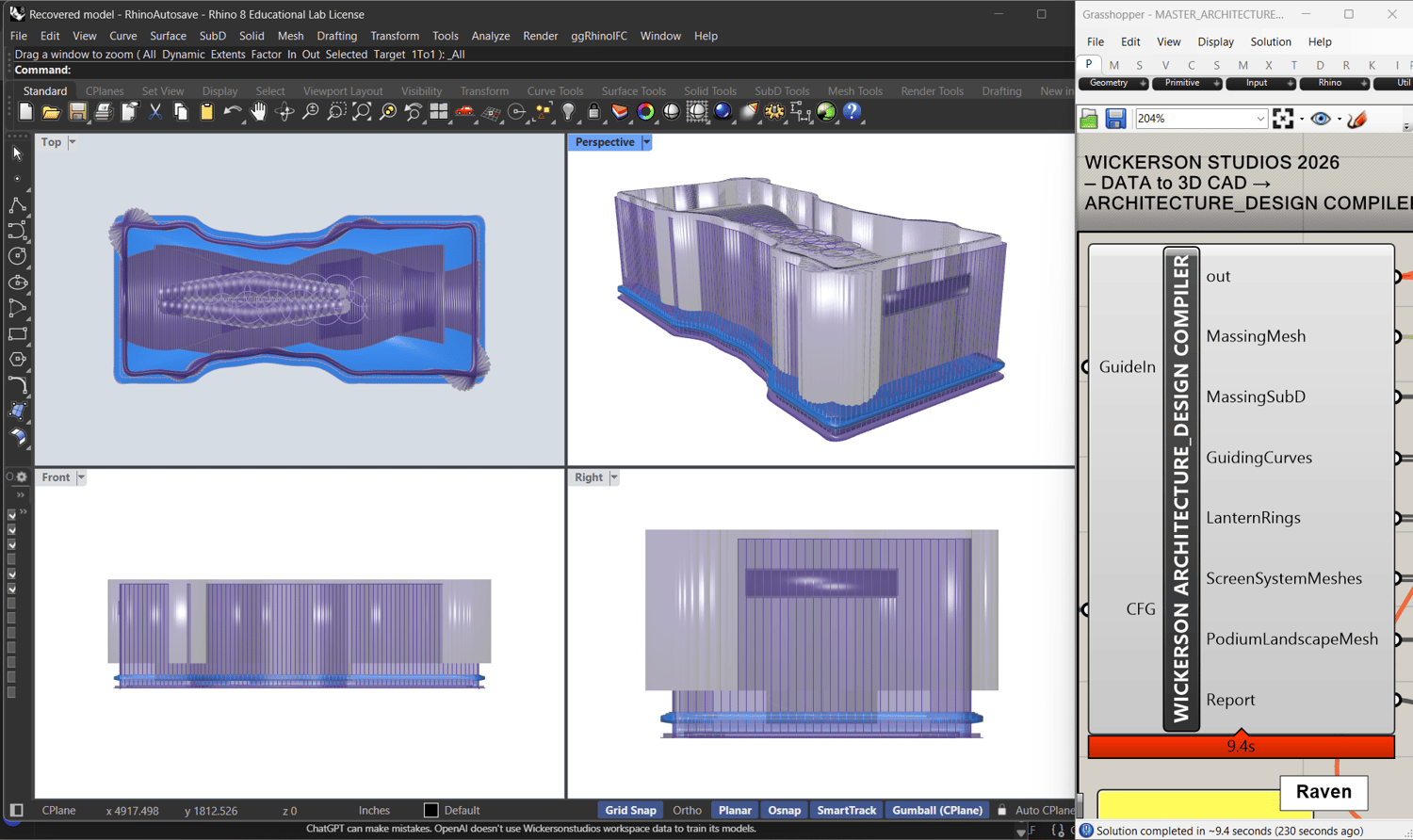Switch to the Curve Tools toolbar tab
The image size is (1413, 840).
click(555, 91)
